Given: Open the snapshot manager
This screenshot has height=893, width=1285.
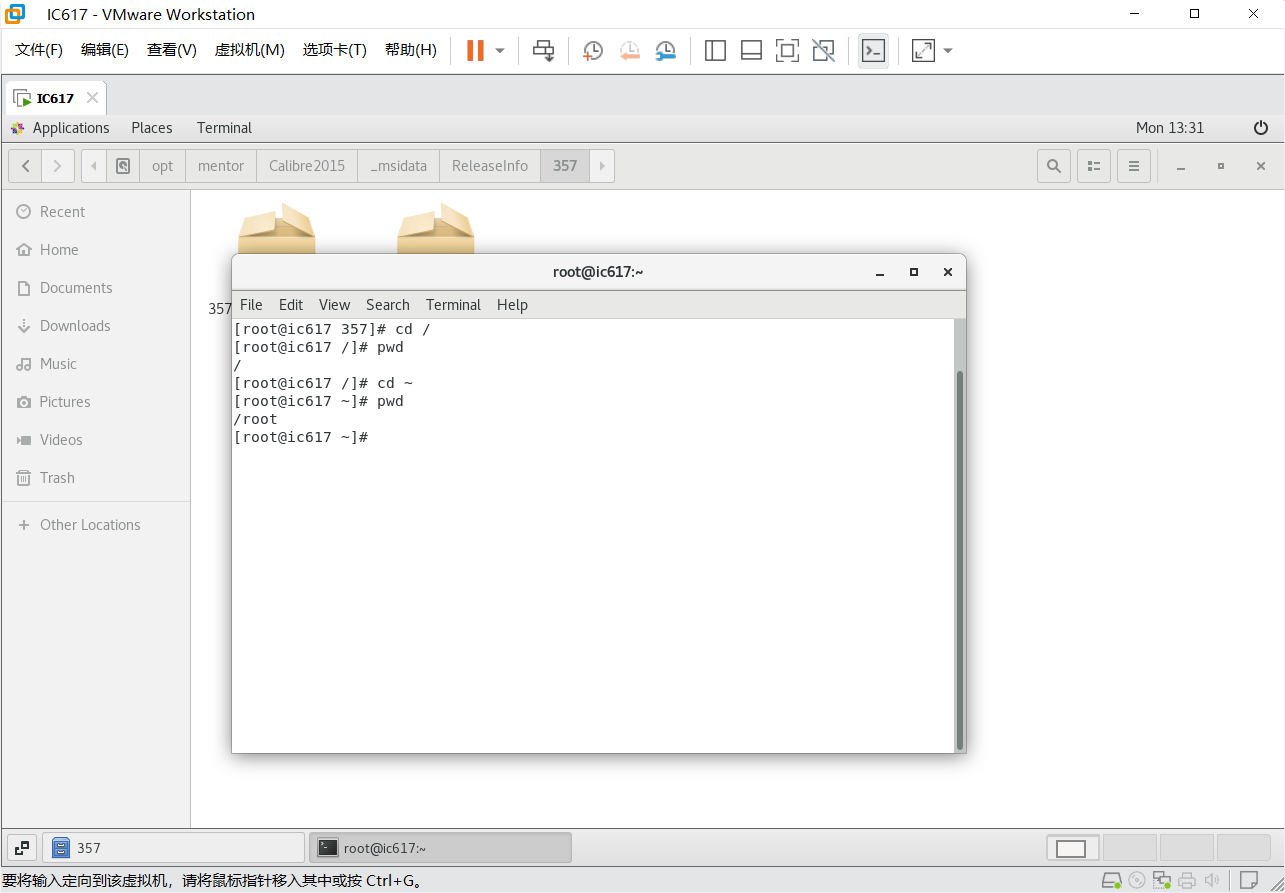Looking at the screenshot, I should coord(665,50).
